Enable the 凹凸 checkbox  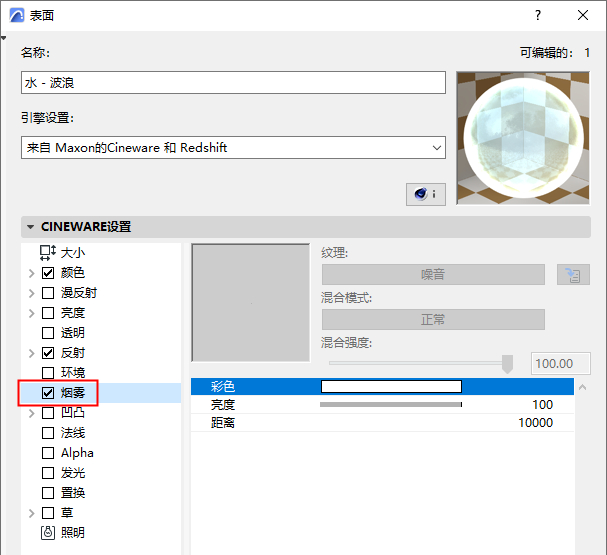[48, 413]
